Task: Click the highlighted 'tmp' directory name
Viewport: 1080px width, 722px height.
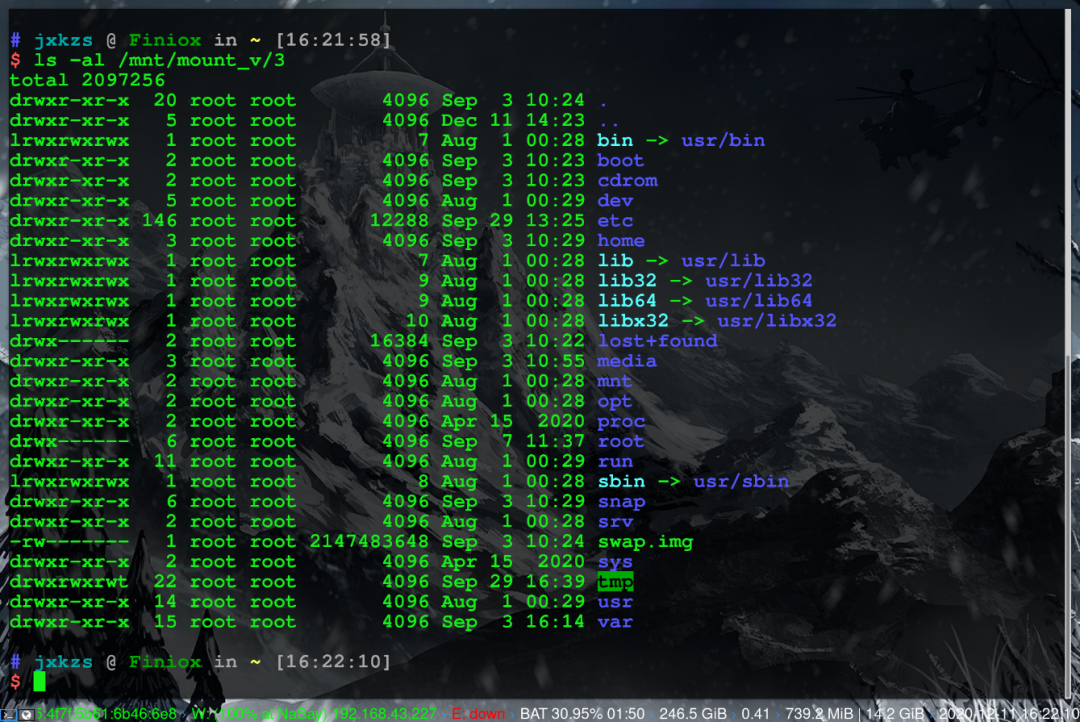Action: tap(615, 581)
